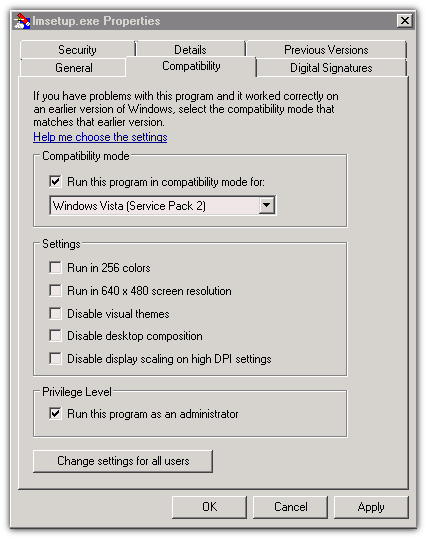This screenshot has height=539, width=427.
Task: Enable Run in 256 colors
Action: 55,267
